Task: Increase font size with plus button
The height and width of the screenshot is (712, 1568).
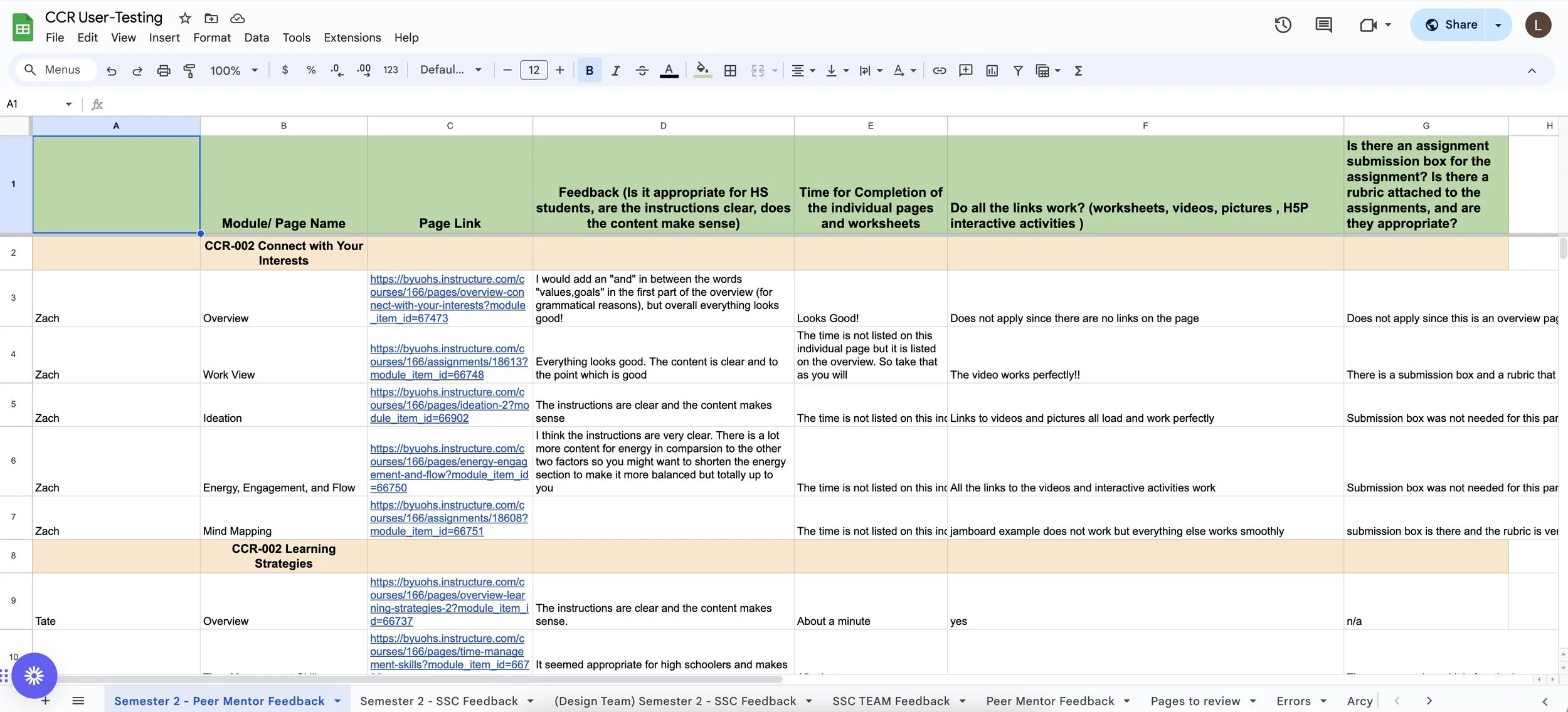Action: click(x=559, y=70)
